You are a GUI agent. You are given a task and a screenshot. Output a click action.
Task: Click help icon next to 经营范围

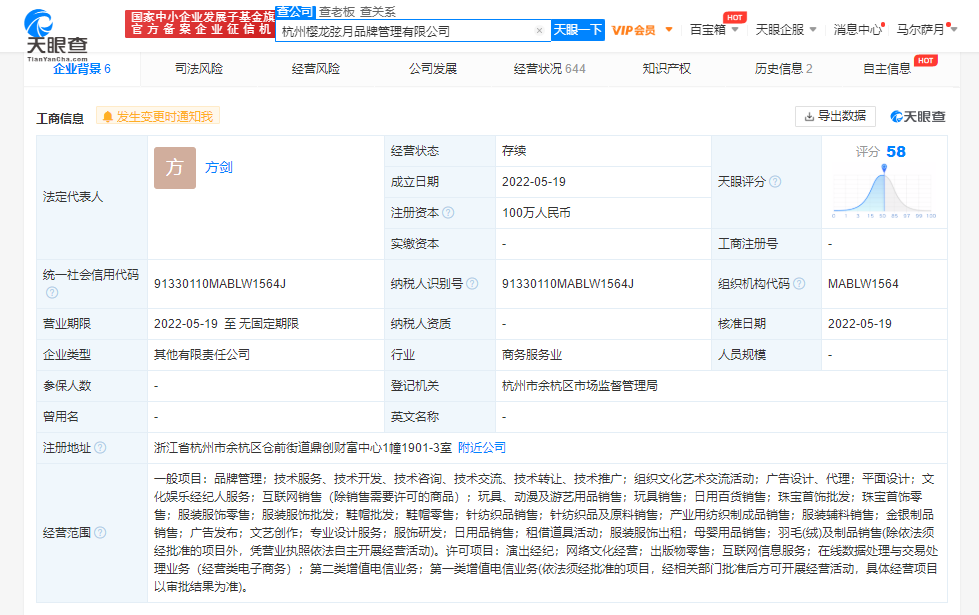[x=100, y=533]
